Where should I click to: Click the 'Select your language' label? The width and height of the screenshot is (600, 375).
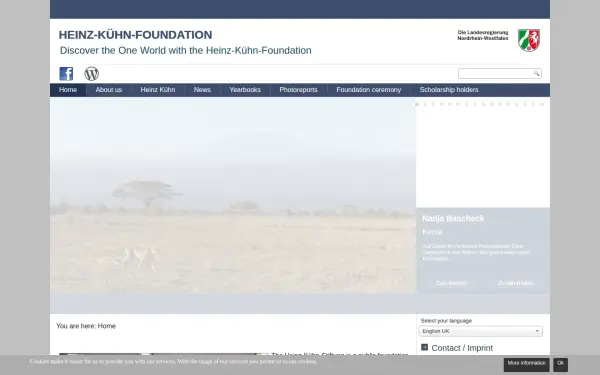coord(446,321)
